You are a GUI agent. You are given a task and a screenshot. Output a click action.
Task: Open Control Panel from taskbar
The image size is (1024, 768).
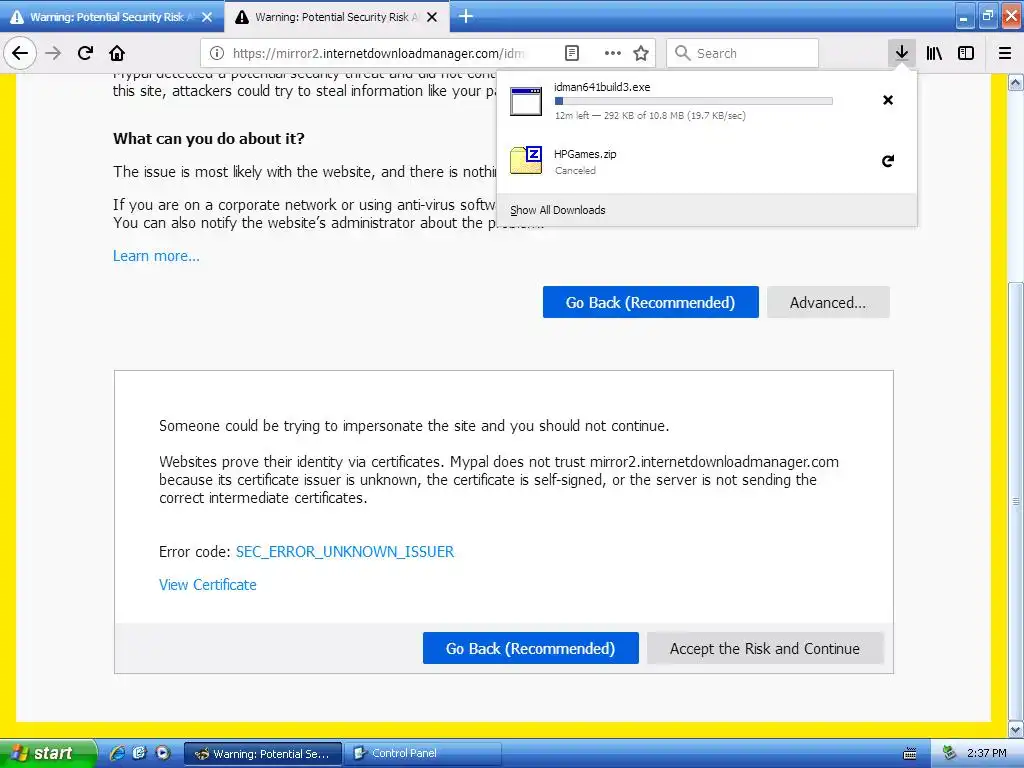[x=423, y=754]
